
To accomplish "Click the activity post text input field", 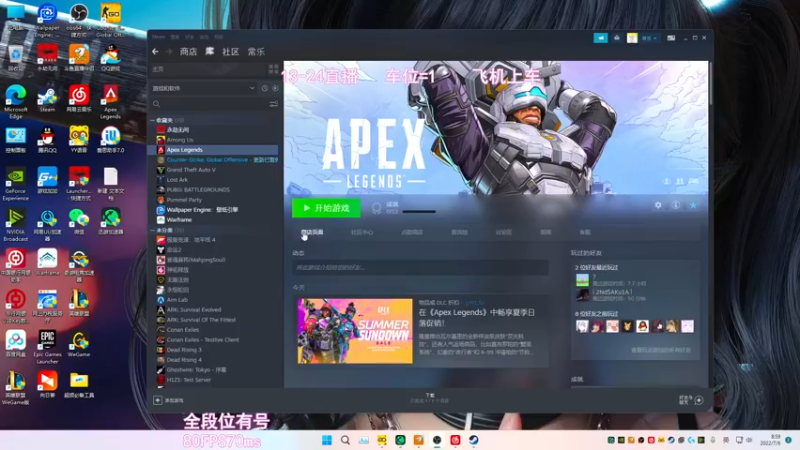I will coord(420,267).
